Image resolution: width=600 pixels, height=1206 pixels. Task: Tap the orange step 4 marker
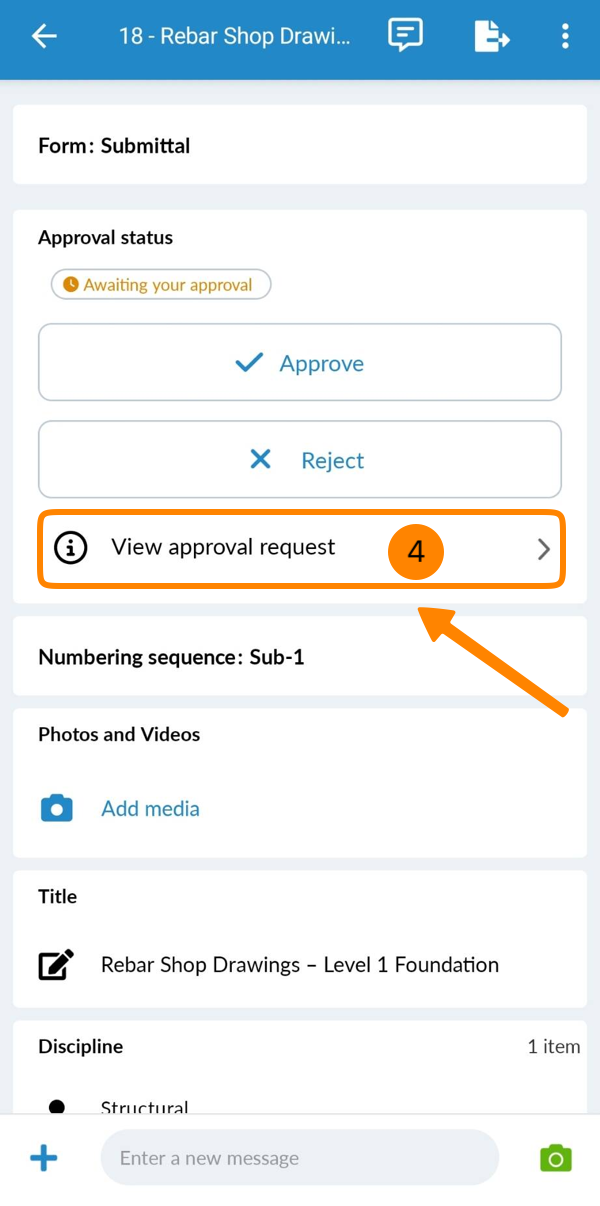pos(416,551)
